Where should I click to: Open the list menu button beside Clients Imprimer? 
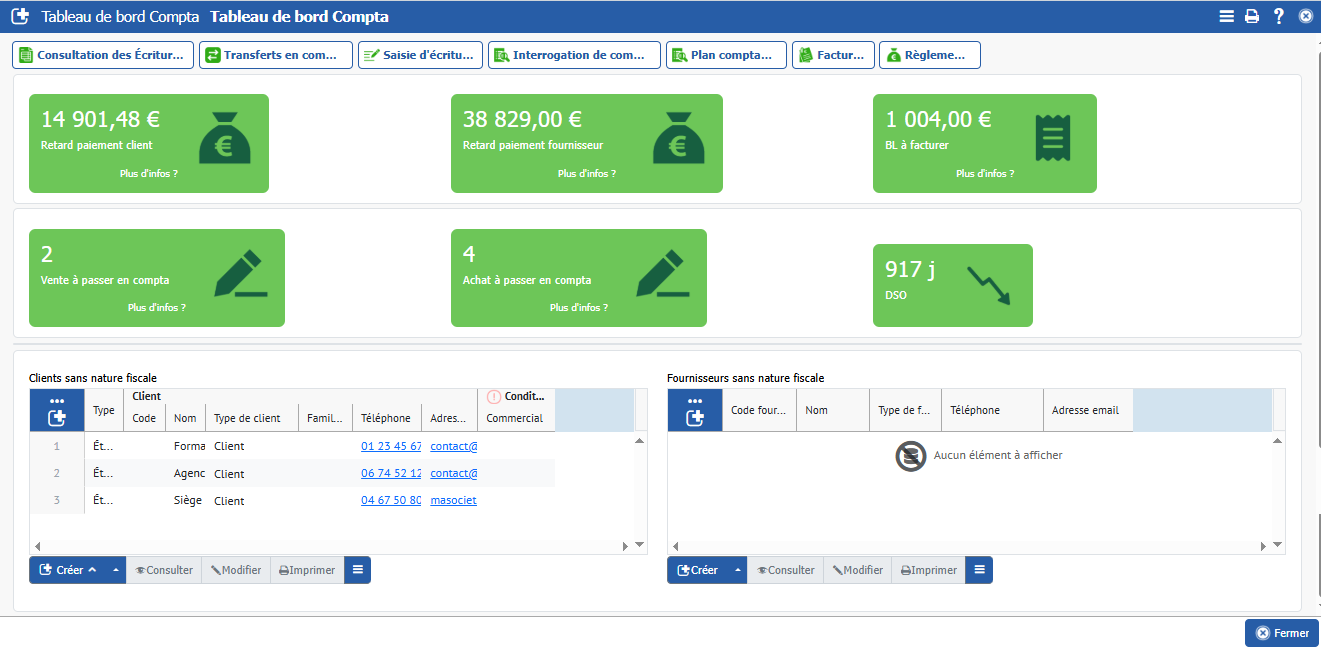coord(357,570)
